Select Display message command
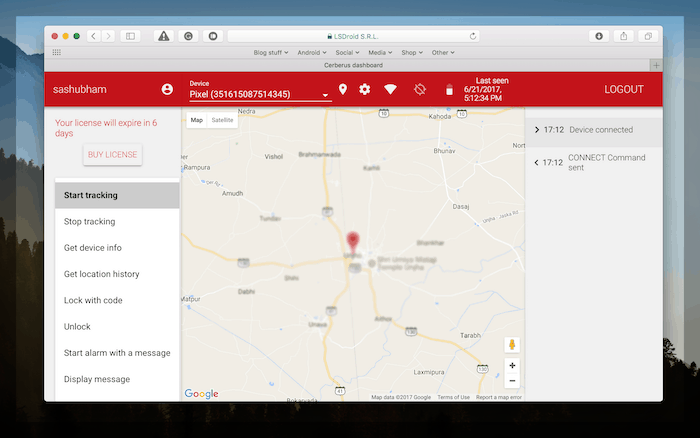The height and width of the screenshot is (438, 700). [x=117, y=380]
